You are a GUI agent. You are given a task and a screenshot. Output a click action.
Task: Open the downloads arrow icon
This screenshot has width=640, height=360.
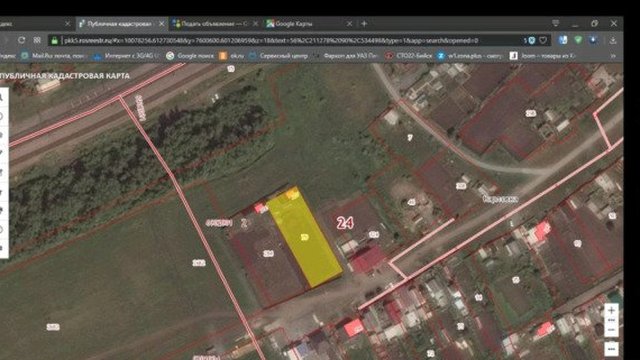pos(613,40)
